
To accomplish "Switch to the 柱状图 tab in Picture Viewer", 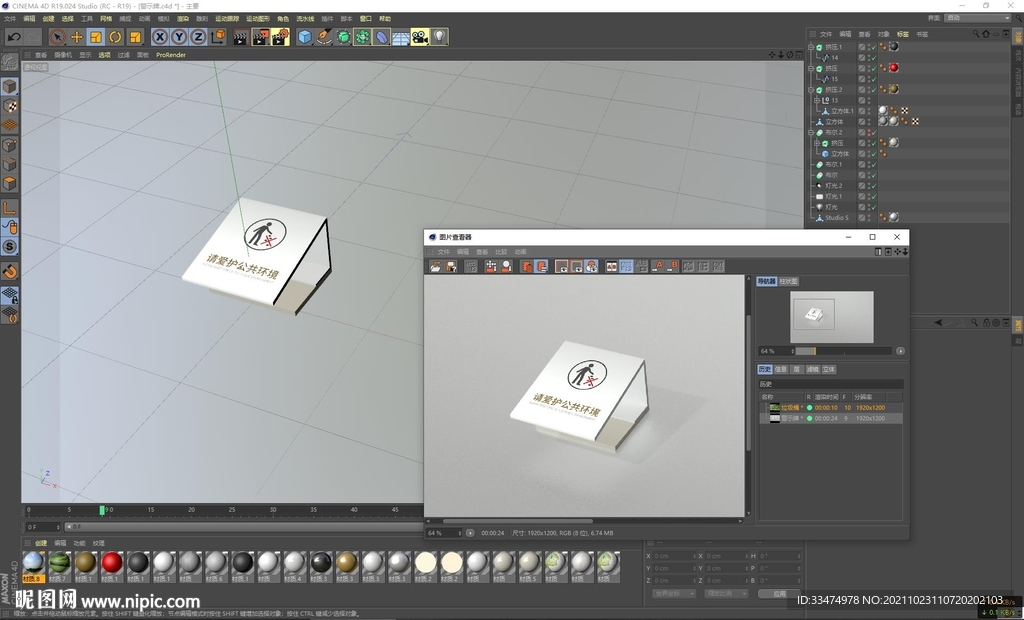I will tap(789, 282).
